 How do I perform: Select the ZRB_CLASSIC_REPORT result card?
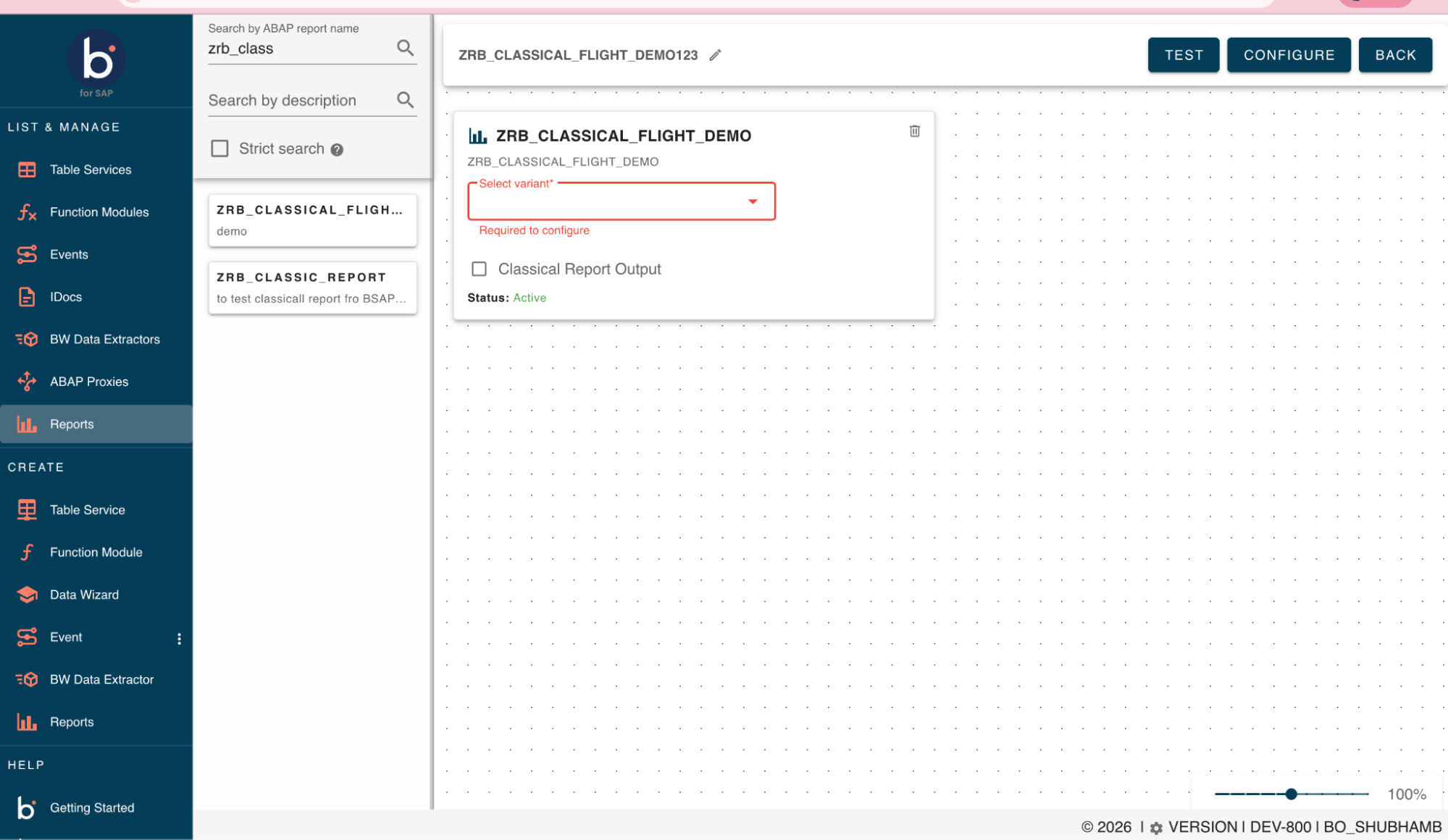[x=312, y=287]
